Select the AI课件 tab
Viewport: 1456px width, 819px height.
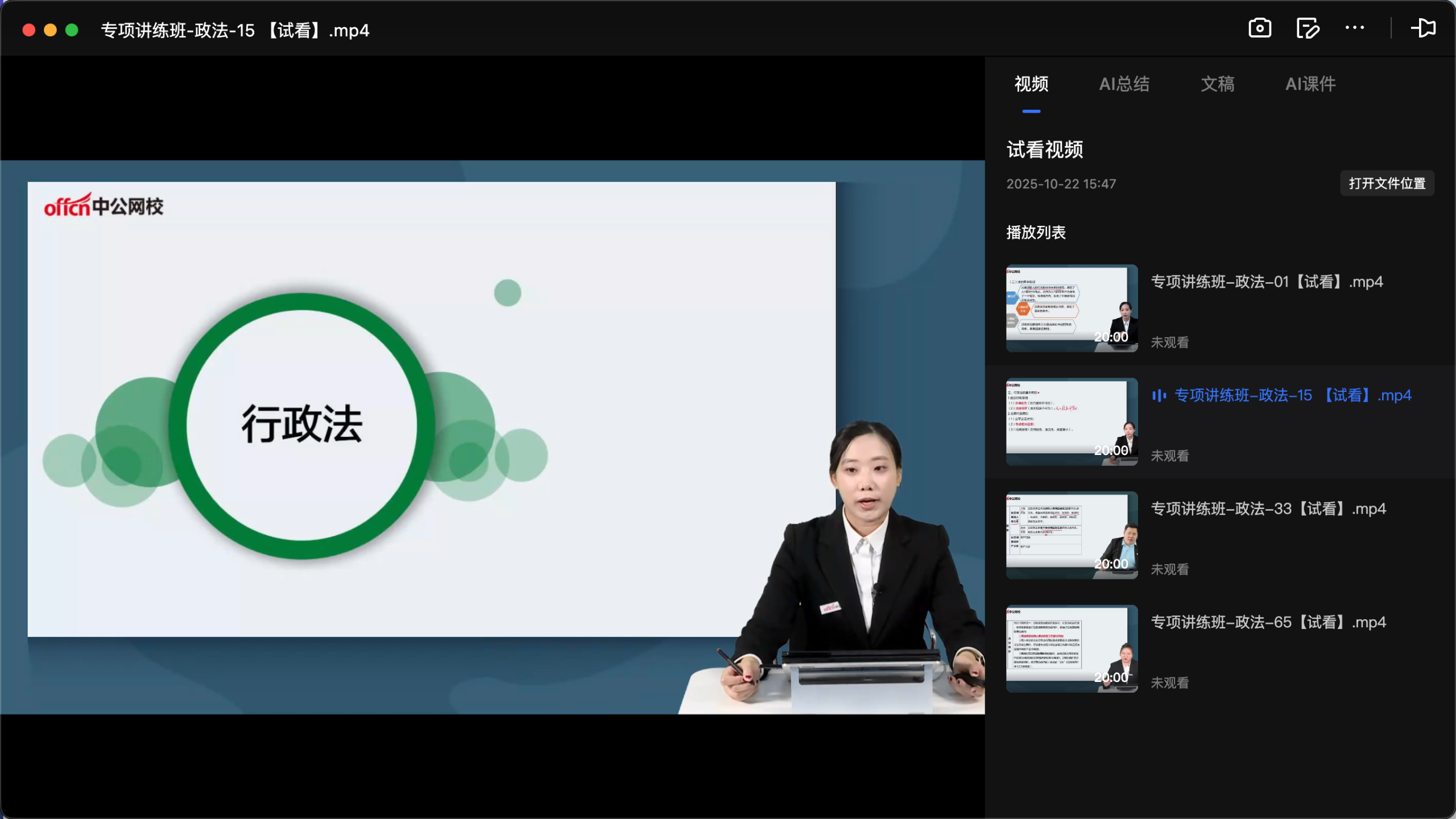point(1310,84)
